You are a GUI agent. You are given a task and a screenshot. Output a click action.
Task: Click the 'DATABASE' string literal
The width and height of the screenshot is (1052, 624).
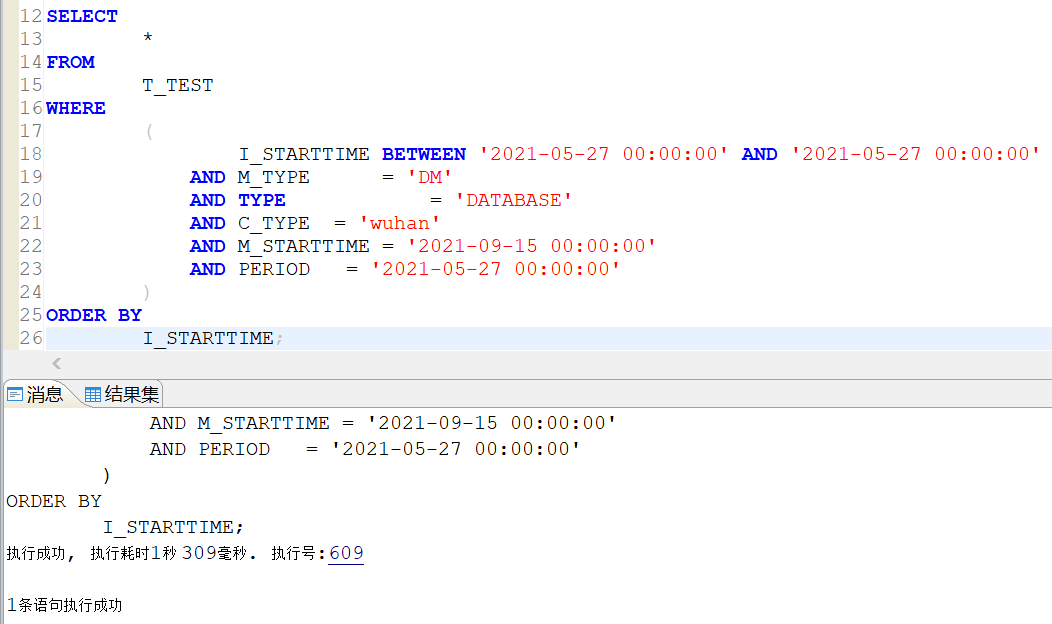tap(514, 200)
